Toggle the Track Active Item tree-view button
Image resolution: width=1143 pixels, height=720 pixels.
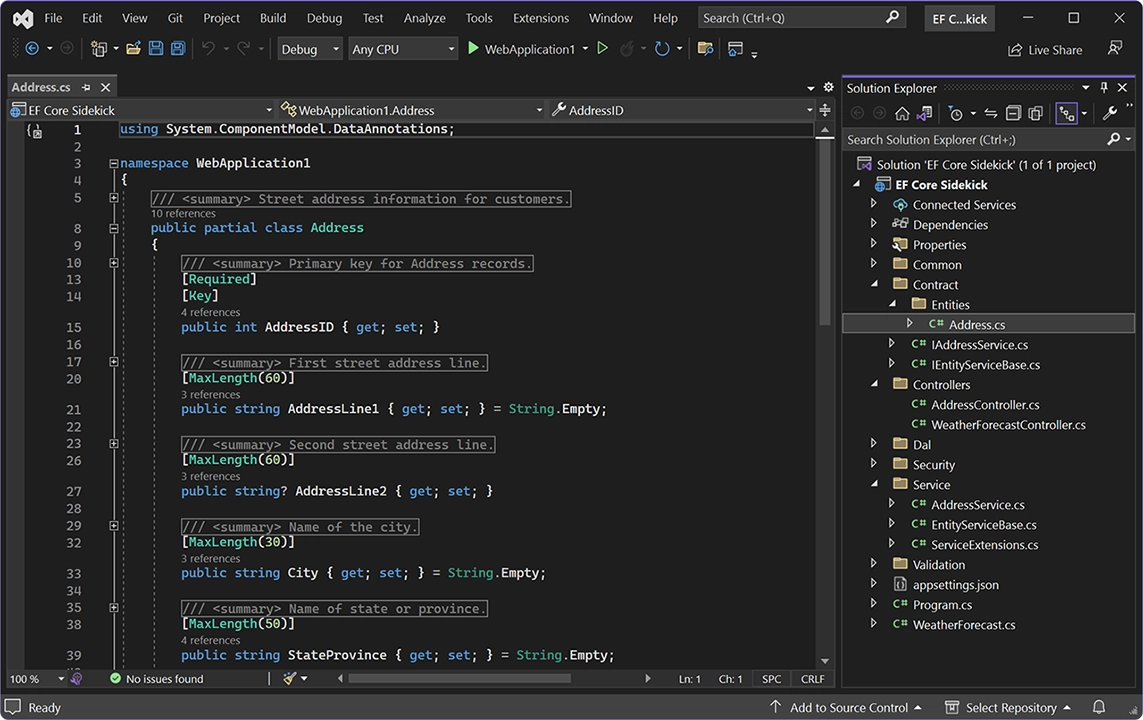1066,114
